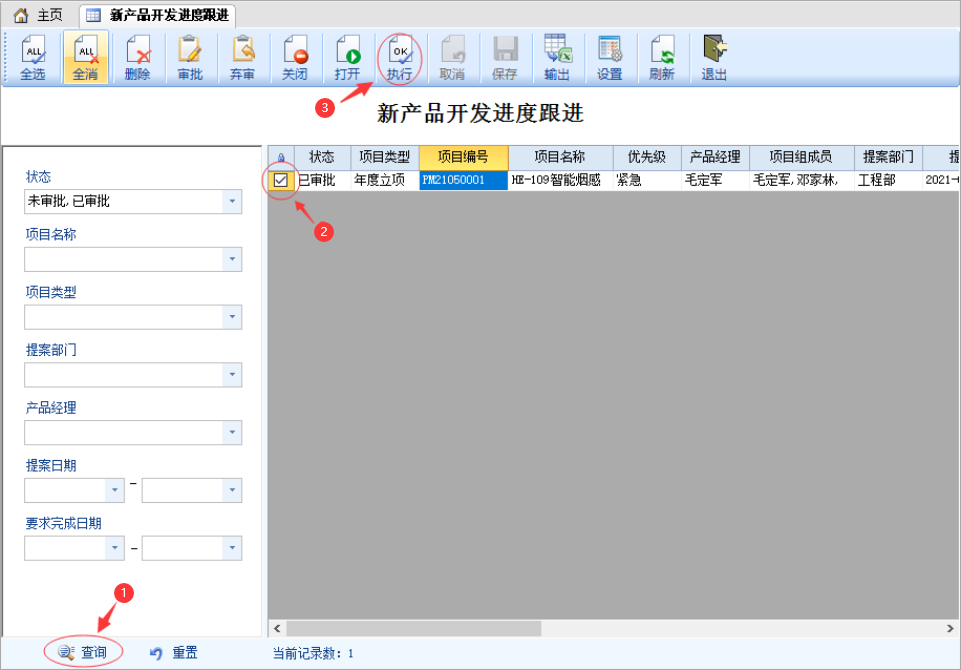Click the 查询 (Query) button
This screenshot has height=670, width=961.
[x=84, y=653]
